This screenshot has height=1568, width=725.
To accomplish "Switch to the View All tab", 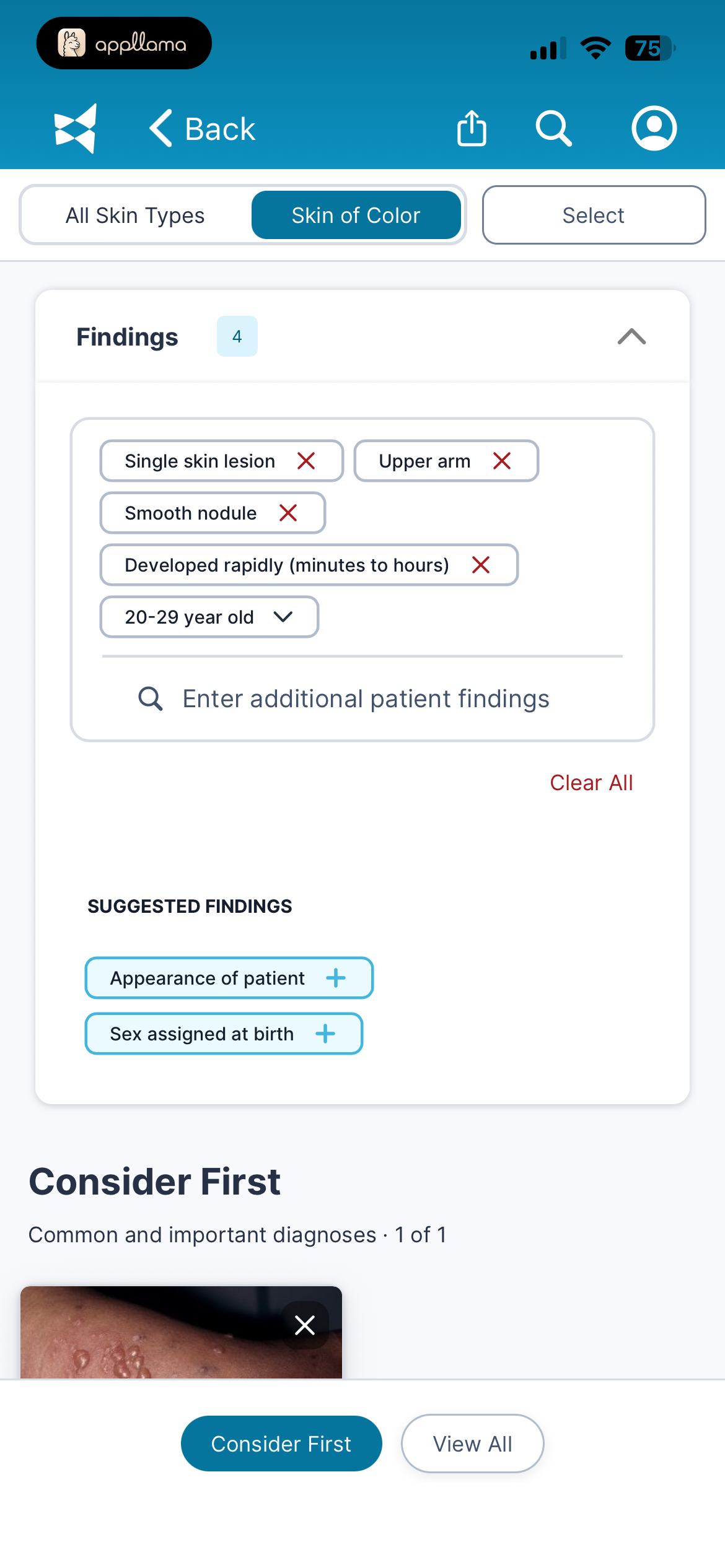I will (473, 1444).
